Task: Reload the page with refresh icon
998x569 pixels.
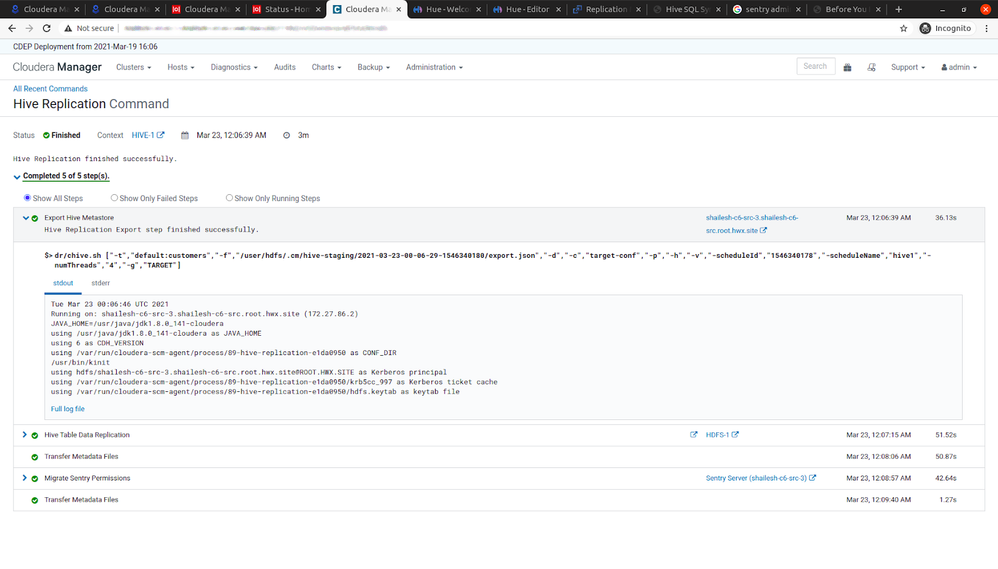Action: pyautogui.click(x=46, y=28)
